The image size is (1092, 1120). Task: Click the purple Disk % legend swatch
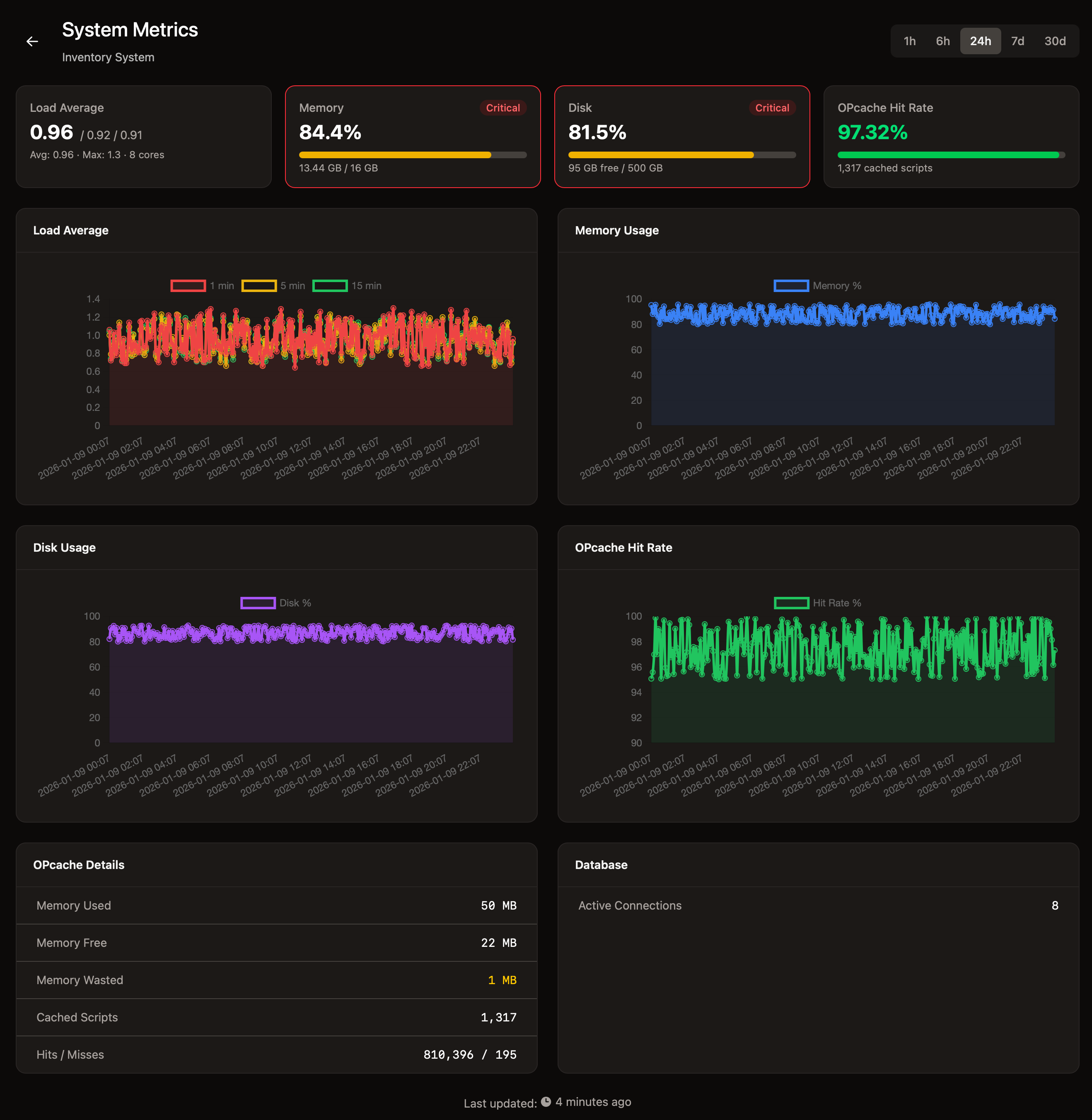(x=258, y=603)
